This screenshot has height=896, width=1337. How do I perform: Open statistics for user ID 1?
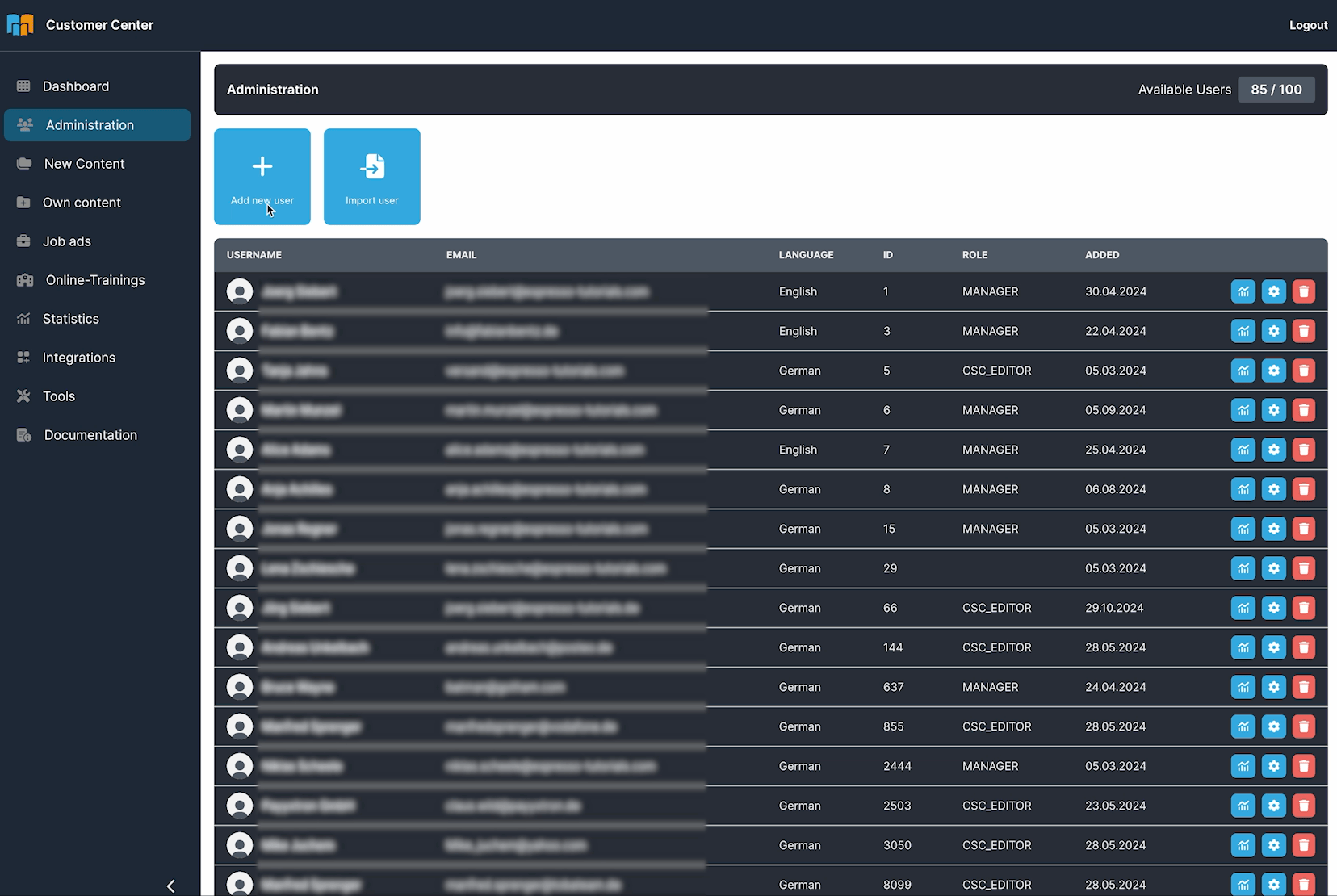[x=1243, y=291]
